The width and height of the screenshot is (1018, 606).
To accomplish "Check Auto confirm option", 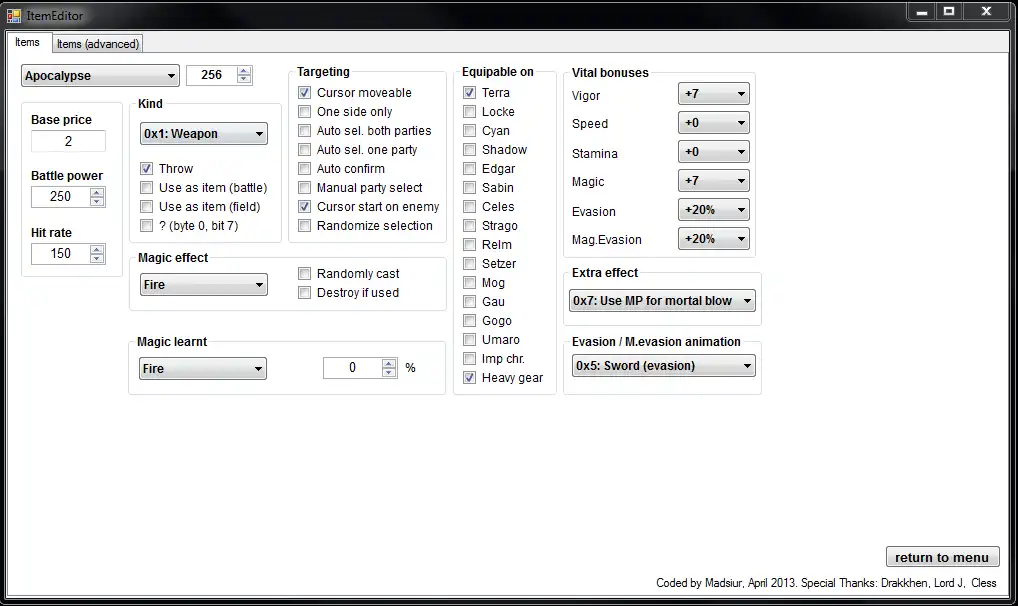I will 304,169.
